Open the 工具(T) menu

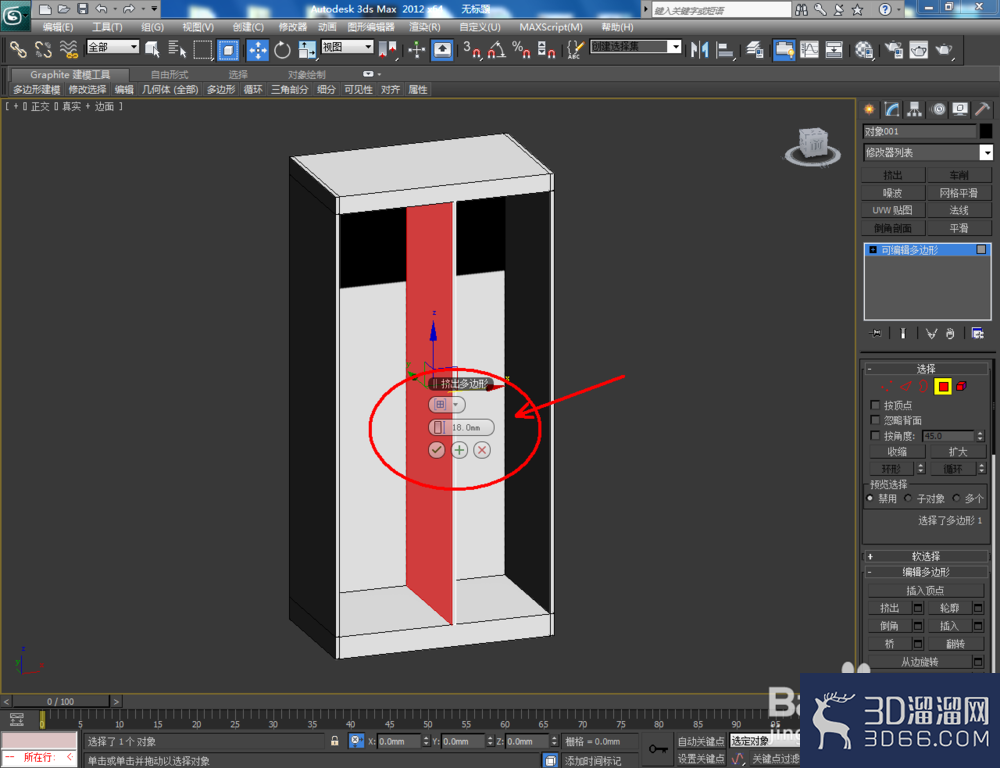click(107, 27)
